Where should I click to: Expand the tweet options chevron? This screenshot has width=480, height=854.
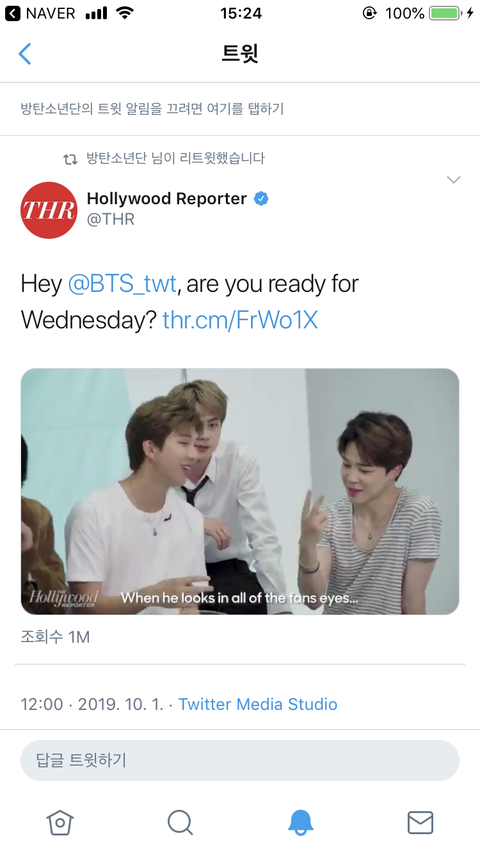point(453,179)
